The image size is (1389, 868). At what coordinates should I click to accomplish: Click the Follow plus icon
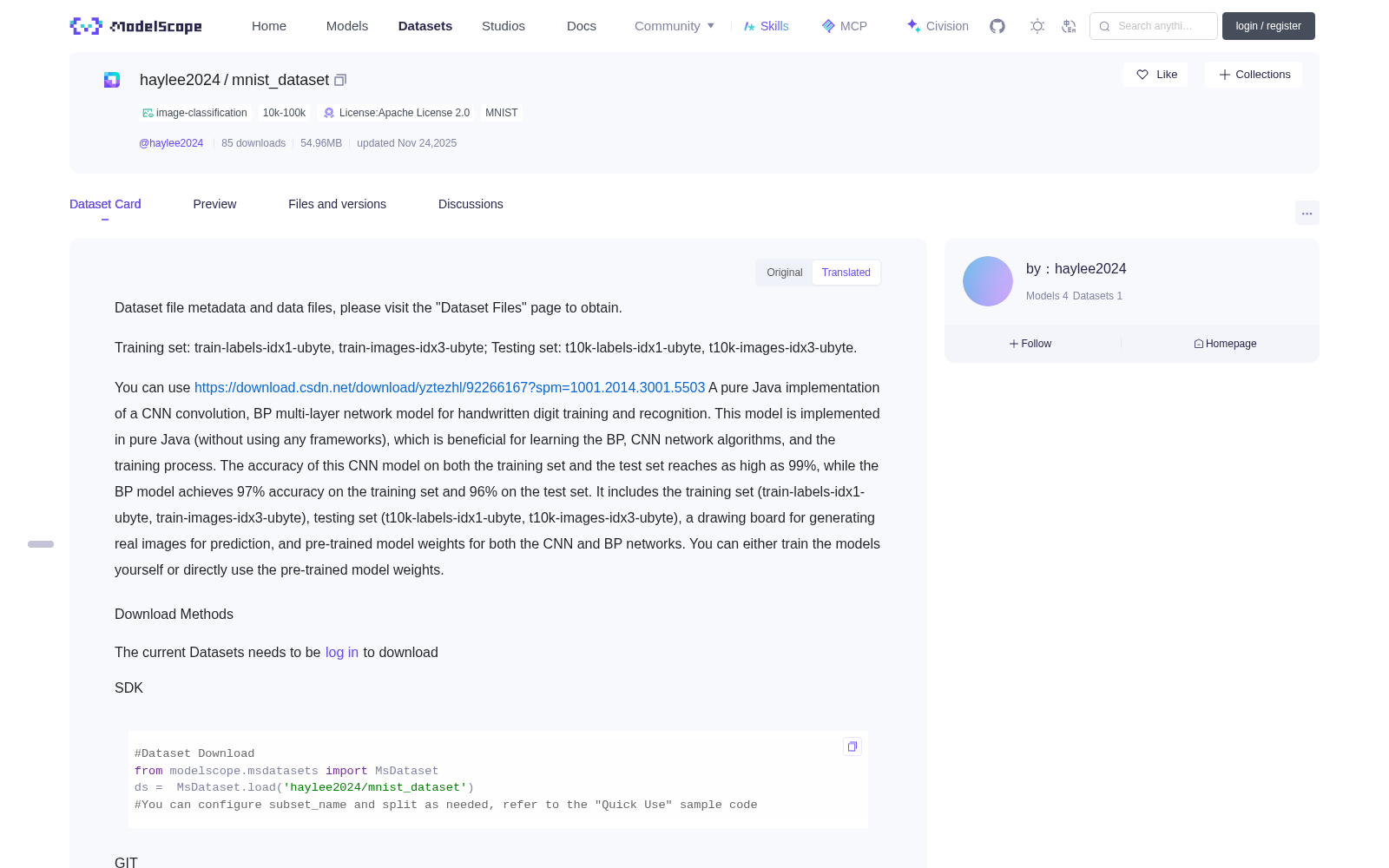pyautogui.click(x=1014, y=344)
